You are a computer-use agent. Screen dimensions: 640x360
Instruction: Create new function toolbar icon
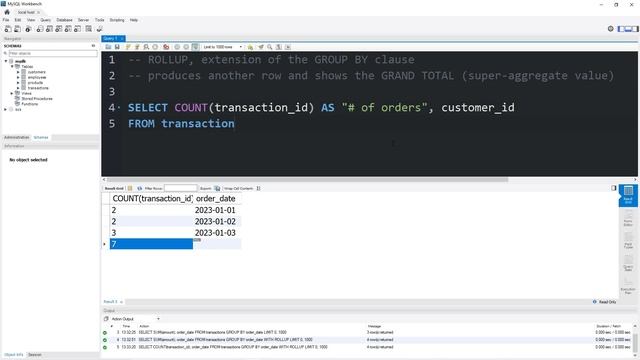tap(78, 29)
